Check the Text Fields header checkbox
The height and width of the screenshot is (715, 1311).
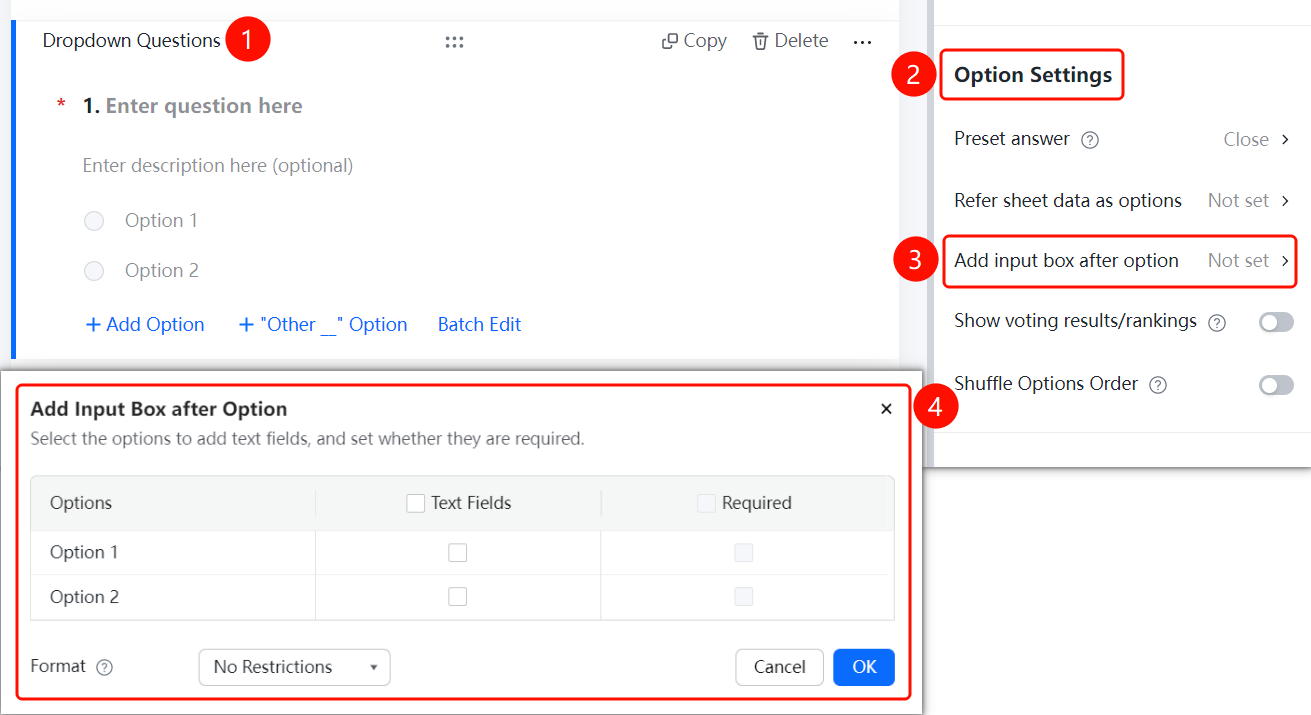416,503
